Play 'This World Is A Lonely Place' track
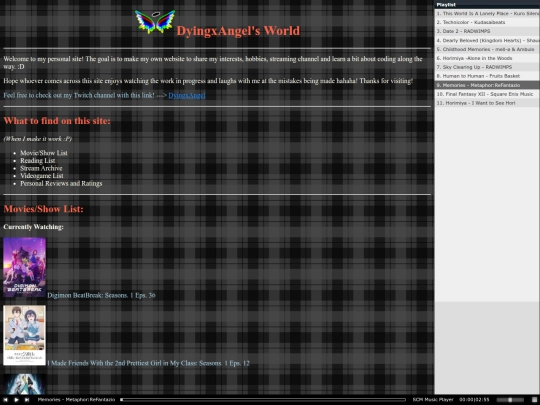 [487, 13]
